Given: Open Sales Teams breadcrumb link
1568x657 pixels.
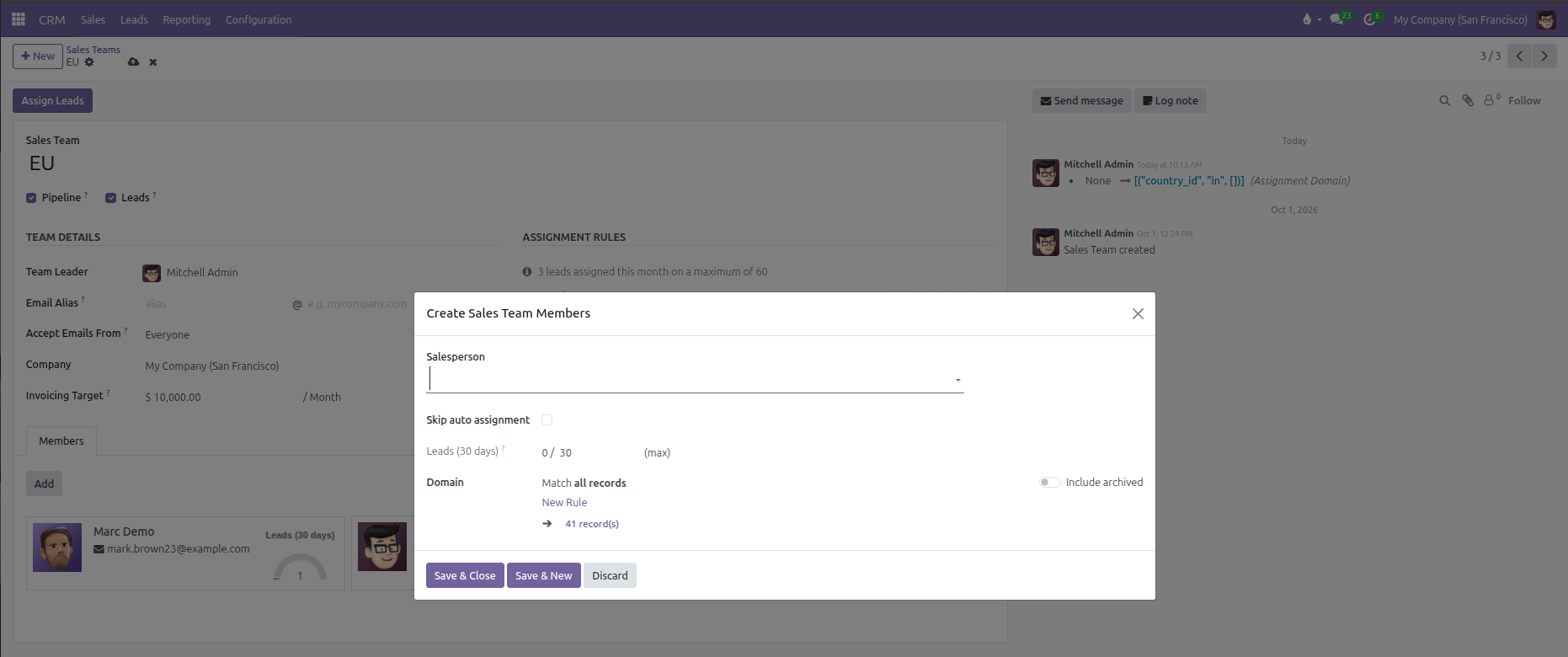Looking at the screenshot, I should pyautogui.click(x=93, y=50).
